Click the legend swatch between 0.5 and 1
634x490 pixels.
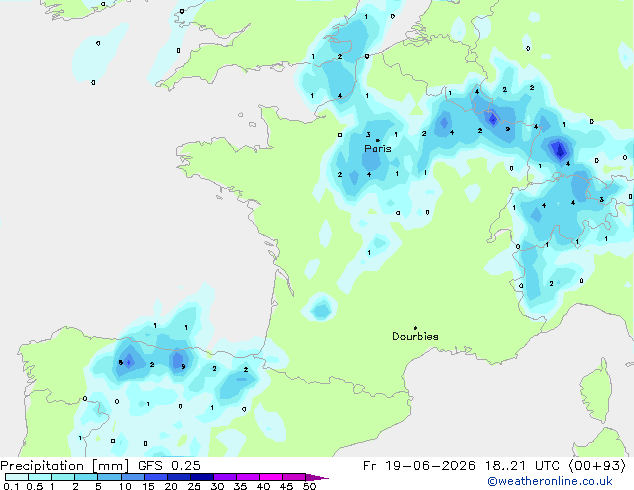(40, 477)
